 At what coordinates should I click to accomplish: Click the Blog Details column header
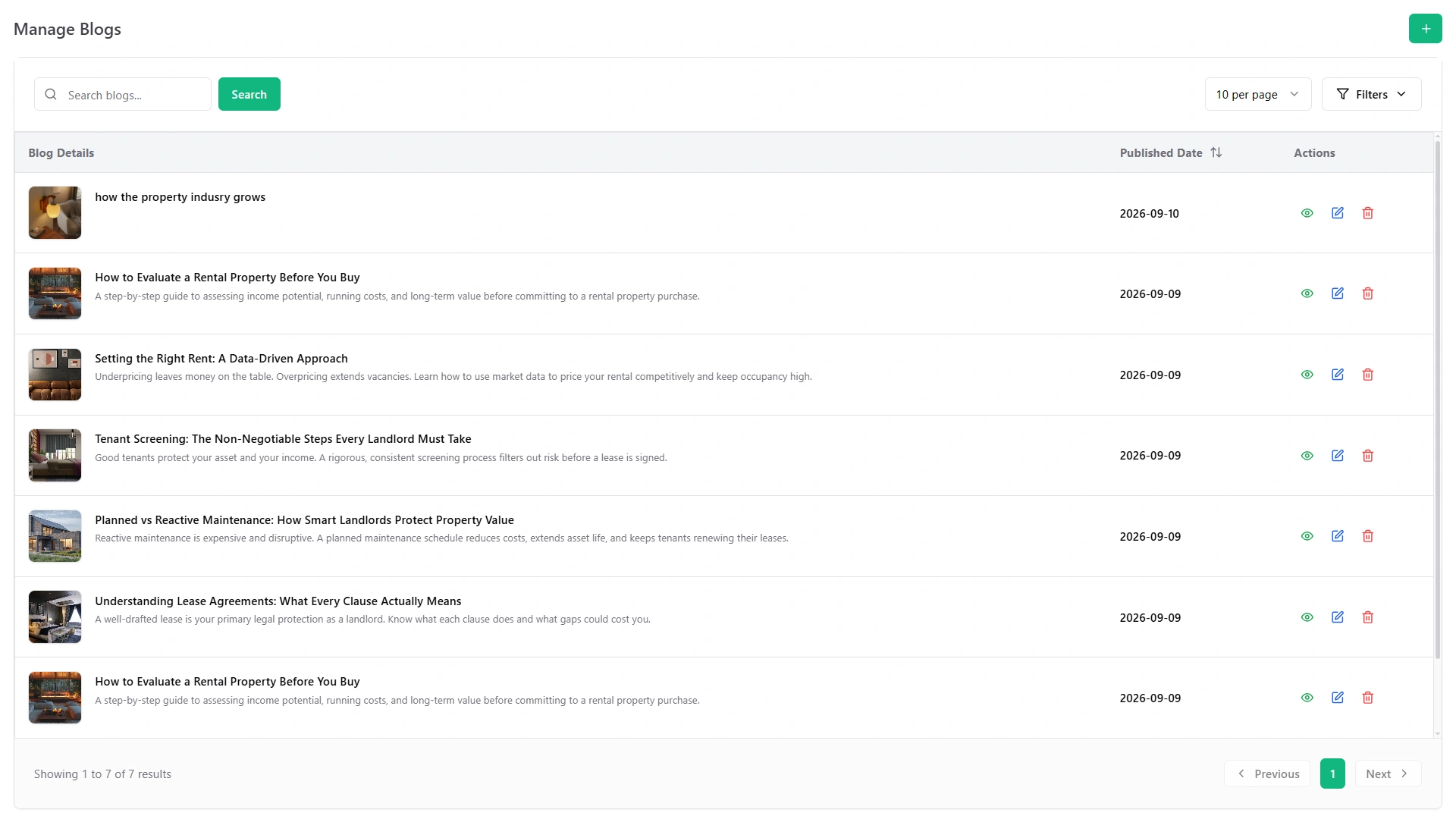point(61,152)
